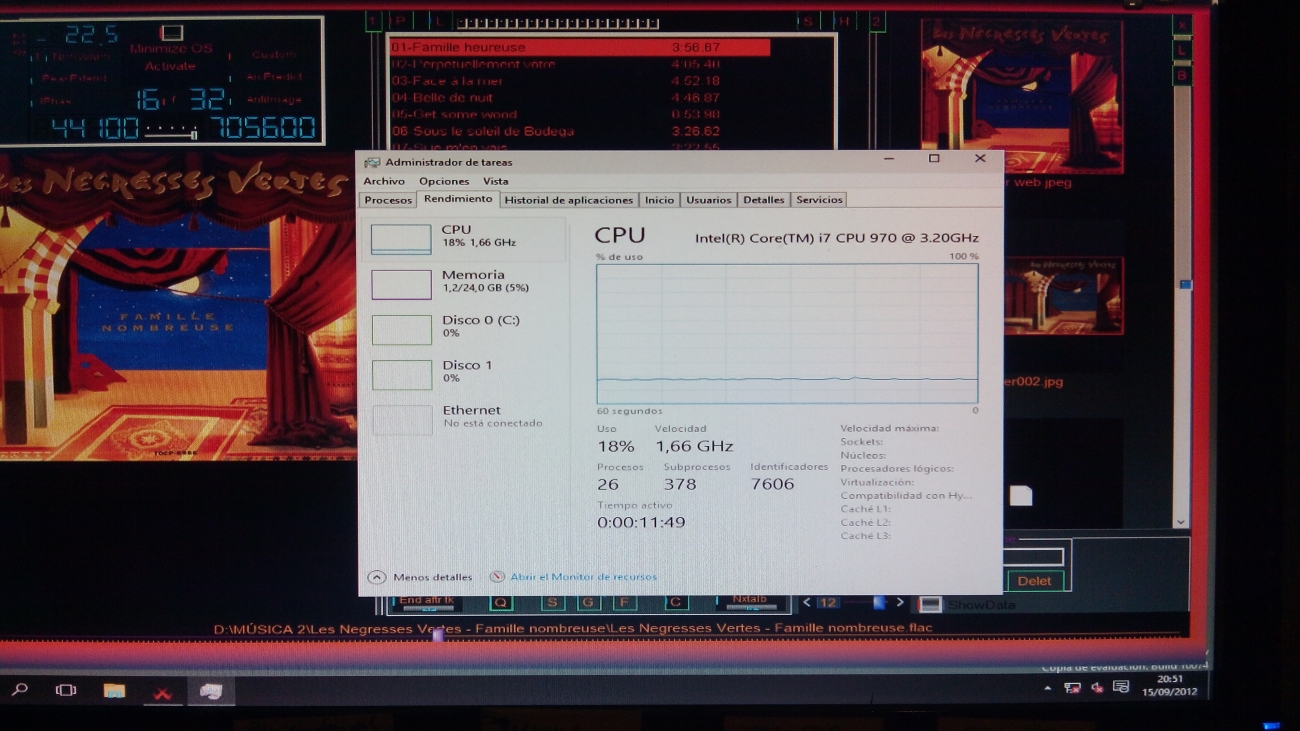This screenshot has width=1300, height=731.
Task: Open Historial de aplicaciones tab
Action: [569, 200]
